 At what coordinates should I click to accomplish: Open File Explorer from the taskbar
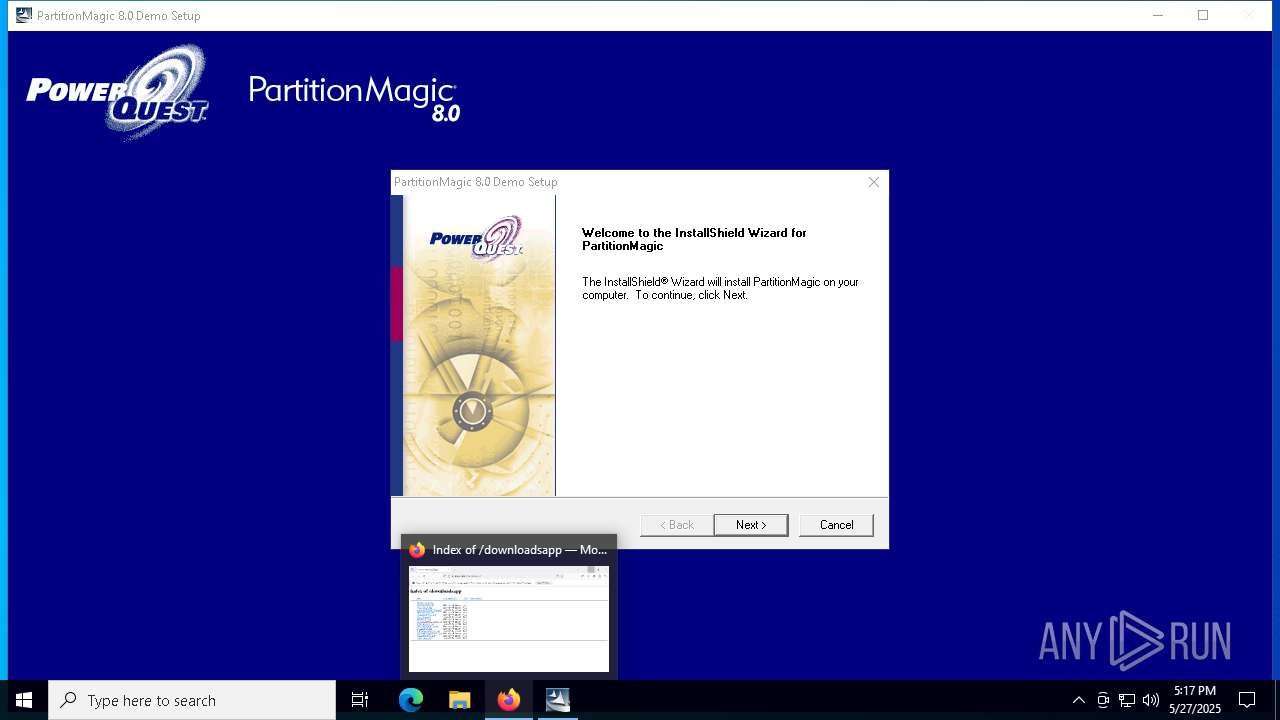point(460,700)
